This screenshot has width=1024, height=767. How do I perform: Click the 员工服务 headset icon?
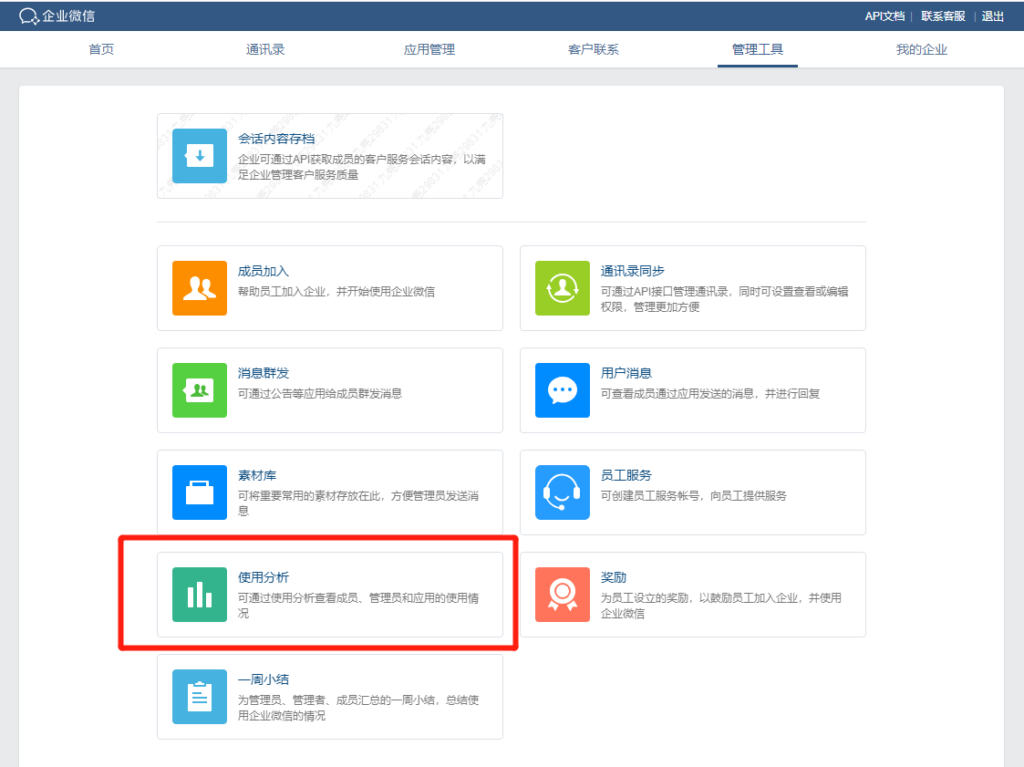(x=562, y=492)
